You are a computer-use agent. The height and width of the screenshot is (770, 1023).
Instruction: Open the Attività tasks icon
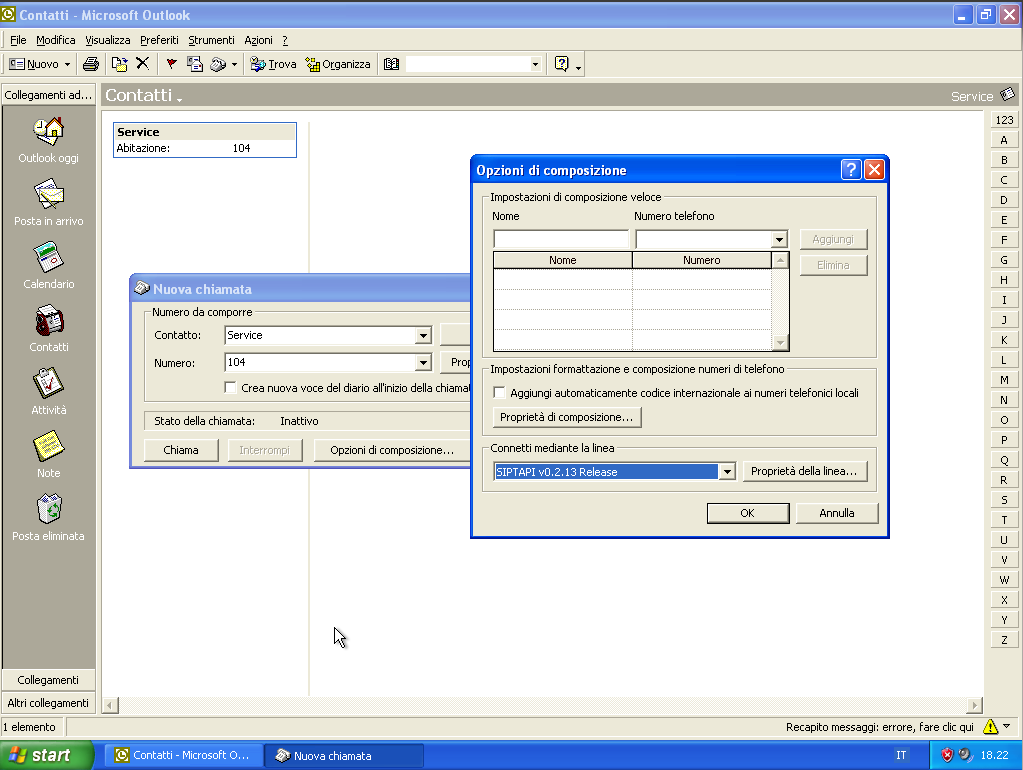point(48,383)
